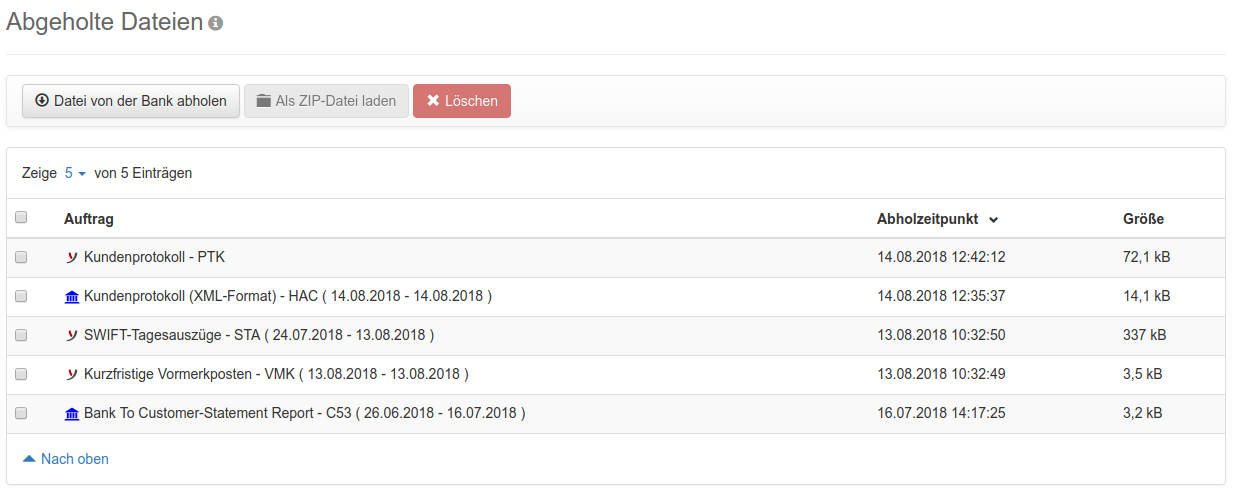Open the Kurzfristige Vormerkposten - VMK entry
This screenshot has height=495, width=1234.
tap(276, 375)
